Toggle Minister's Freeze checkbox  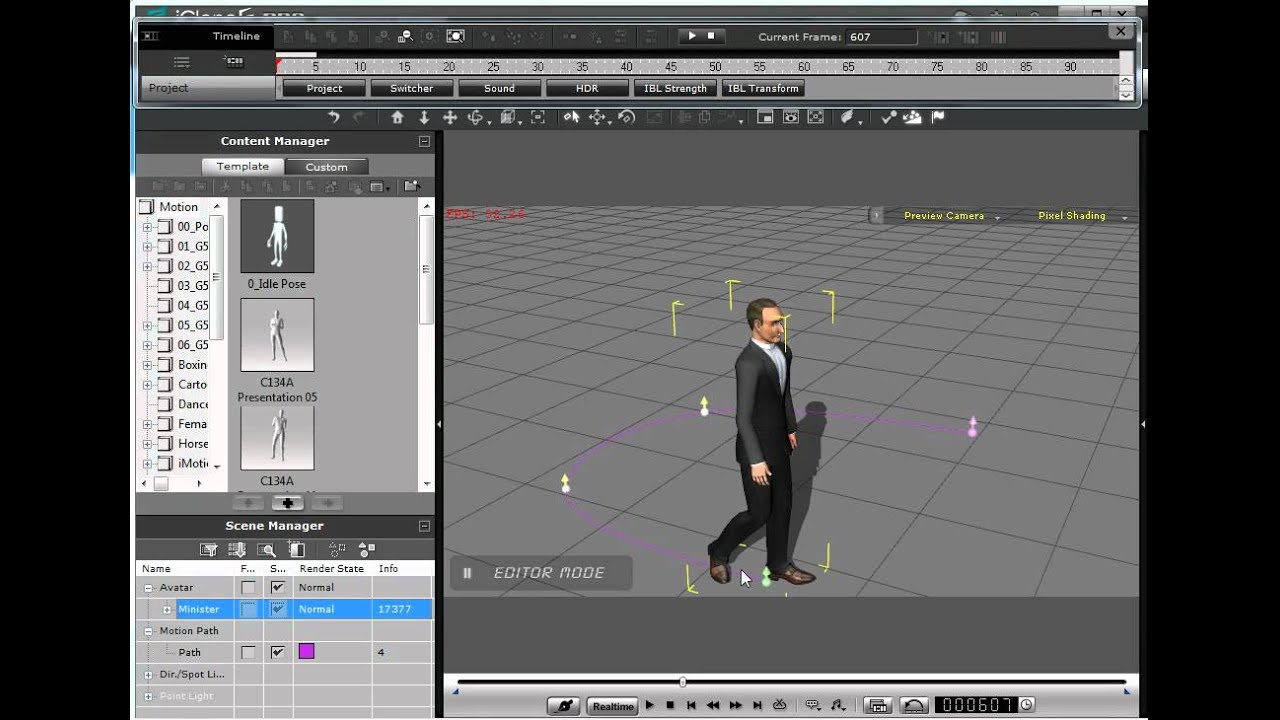coord(248,609)
